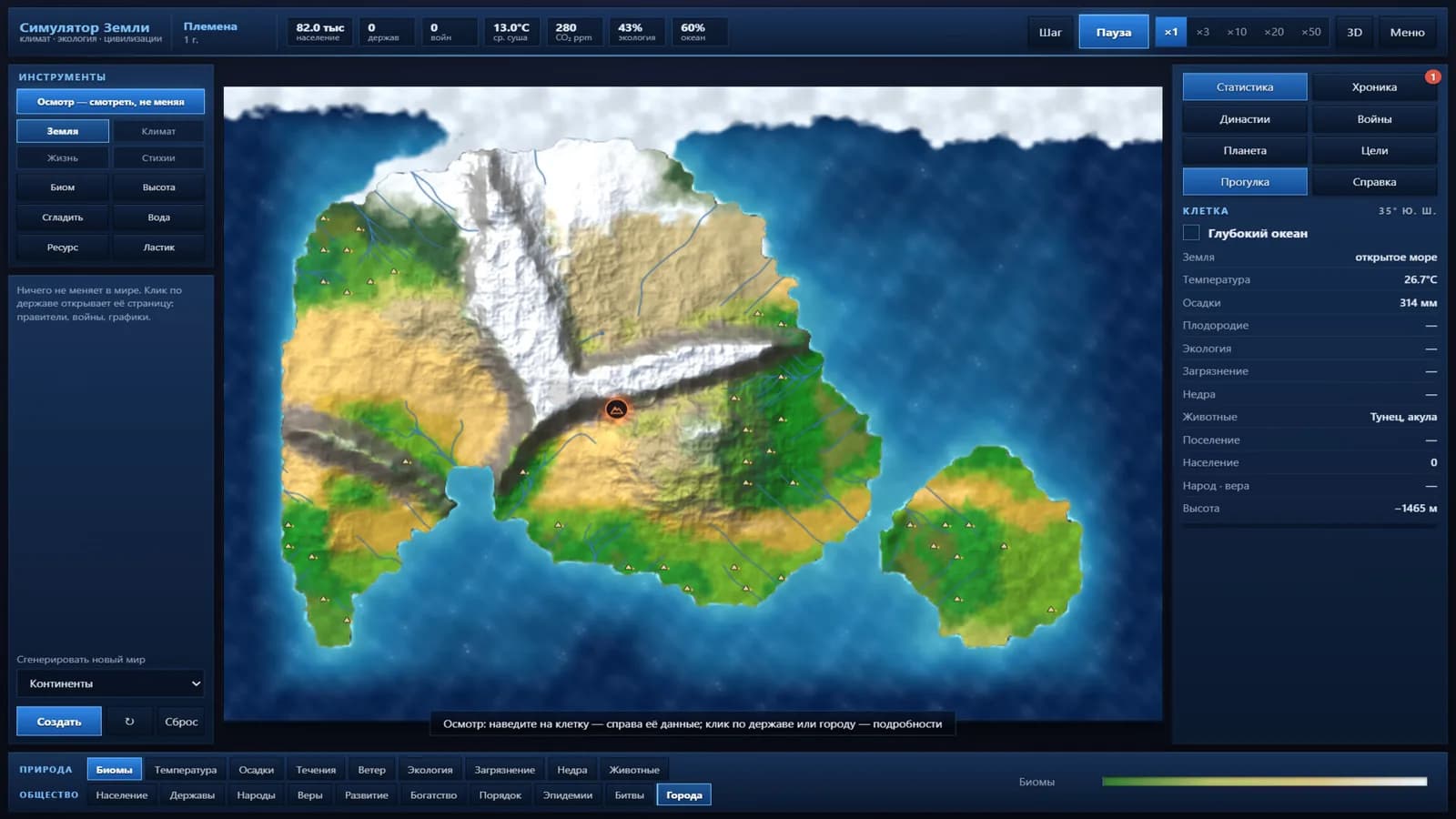Open the red notification badge on Хроника
The image size is (1456, 819).
1432,76
